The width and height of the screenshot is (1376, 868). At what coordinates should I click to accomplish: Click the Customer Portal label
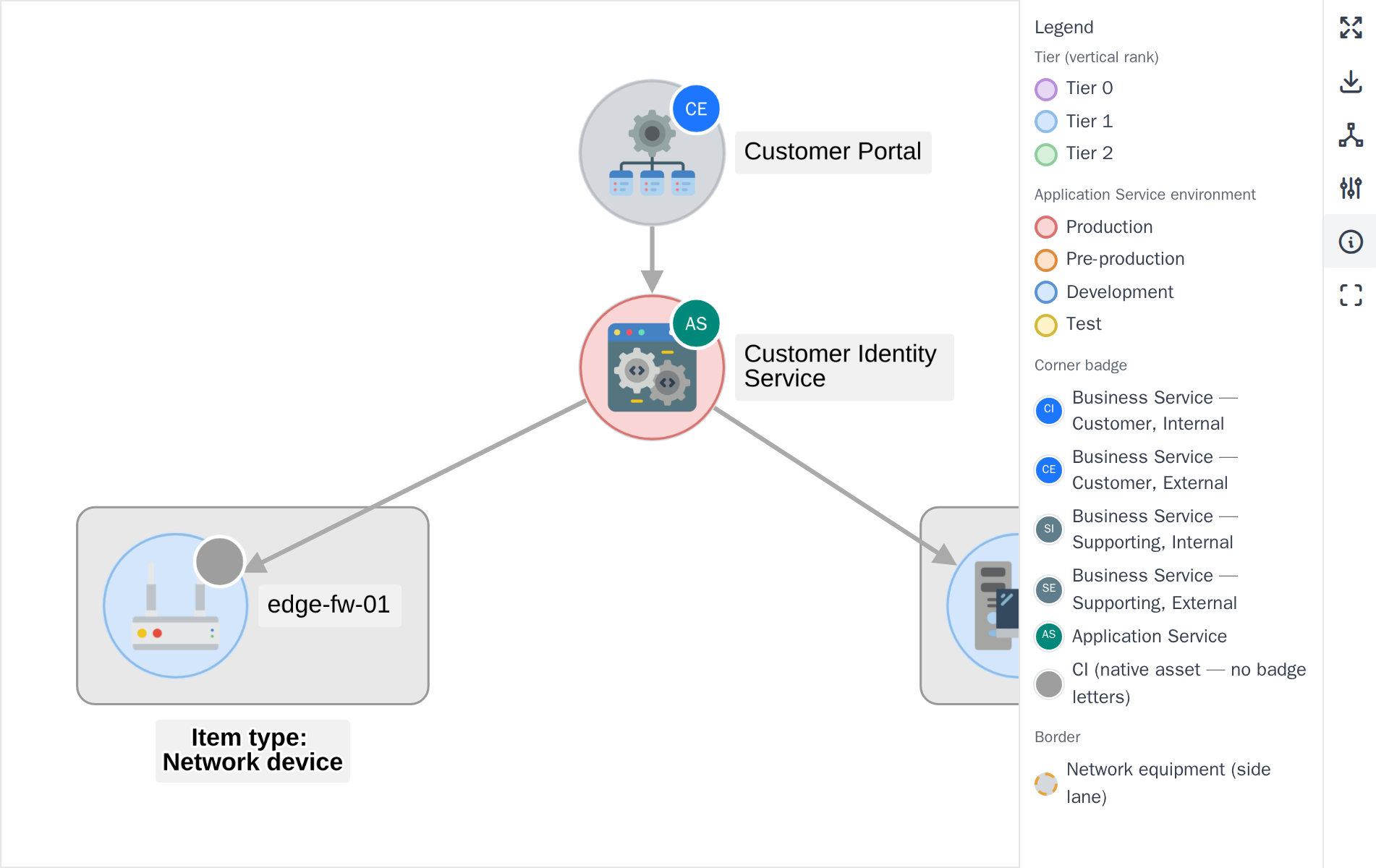click(x=833, y=152)
